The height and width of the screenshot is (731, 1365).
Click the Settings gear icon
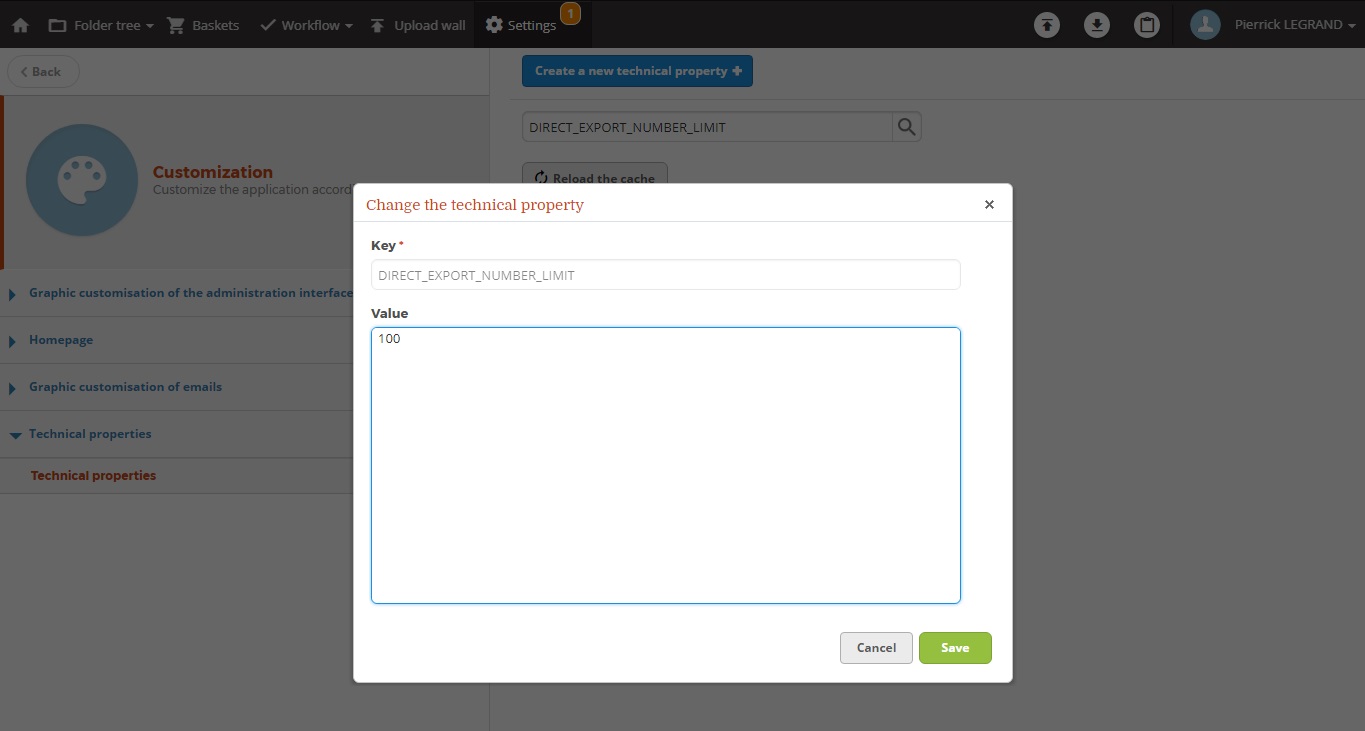point(494,25)
